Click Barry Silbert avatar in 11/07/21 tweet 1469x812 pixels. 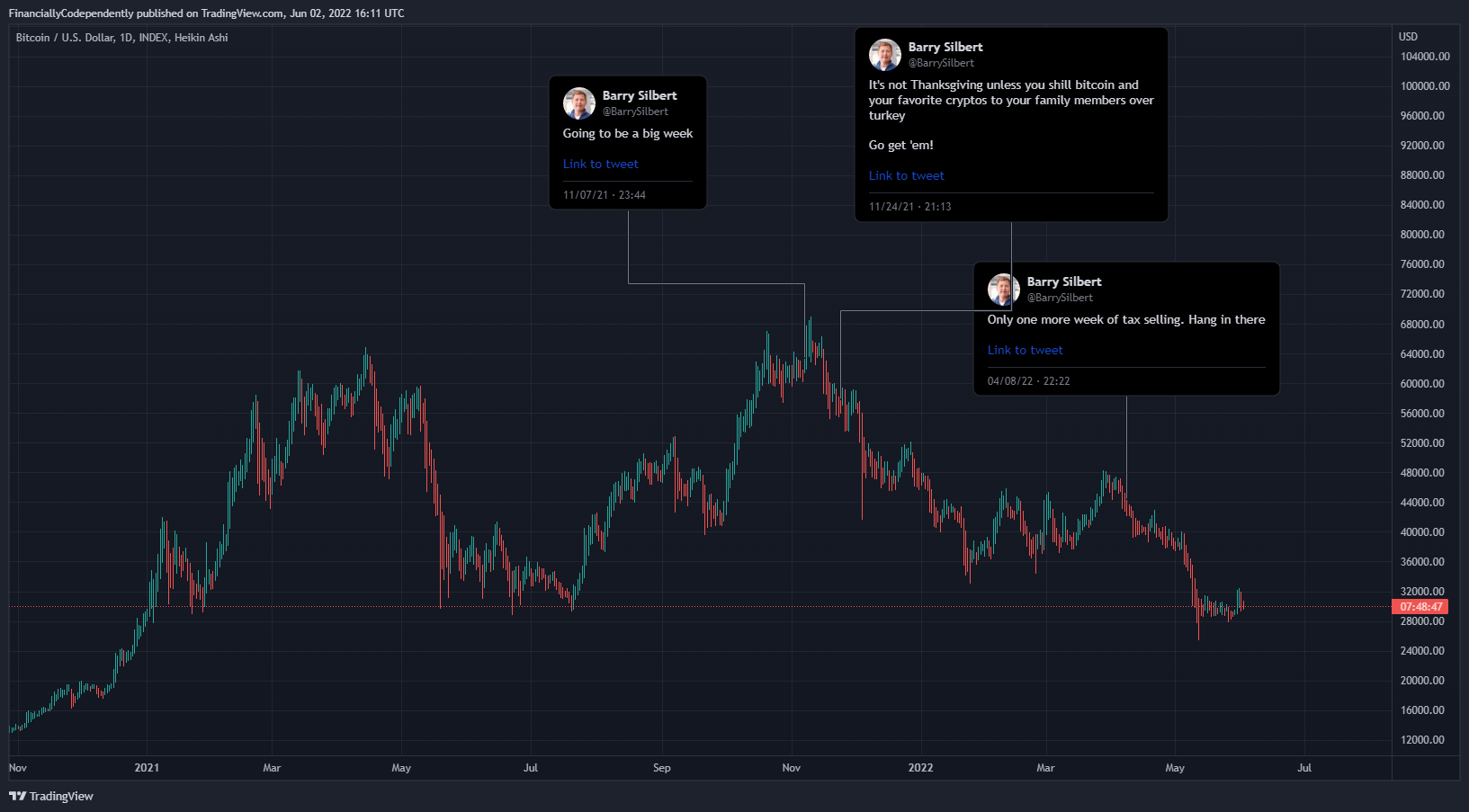coord(579,103)
